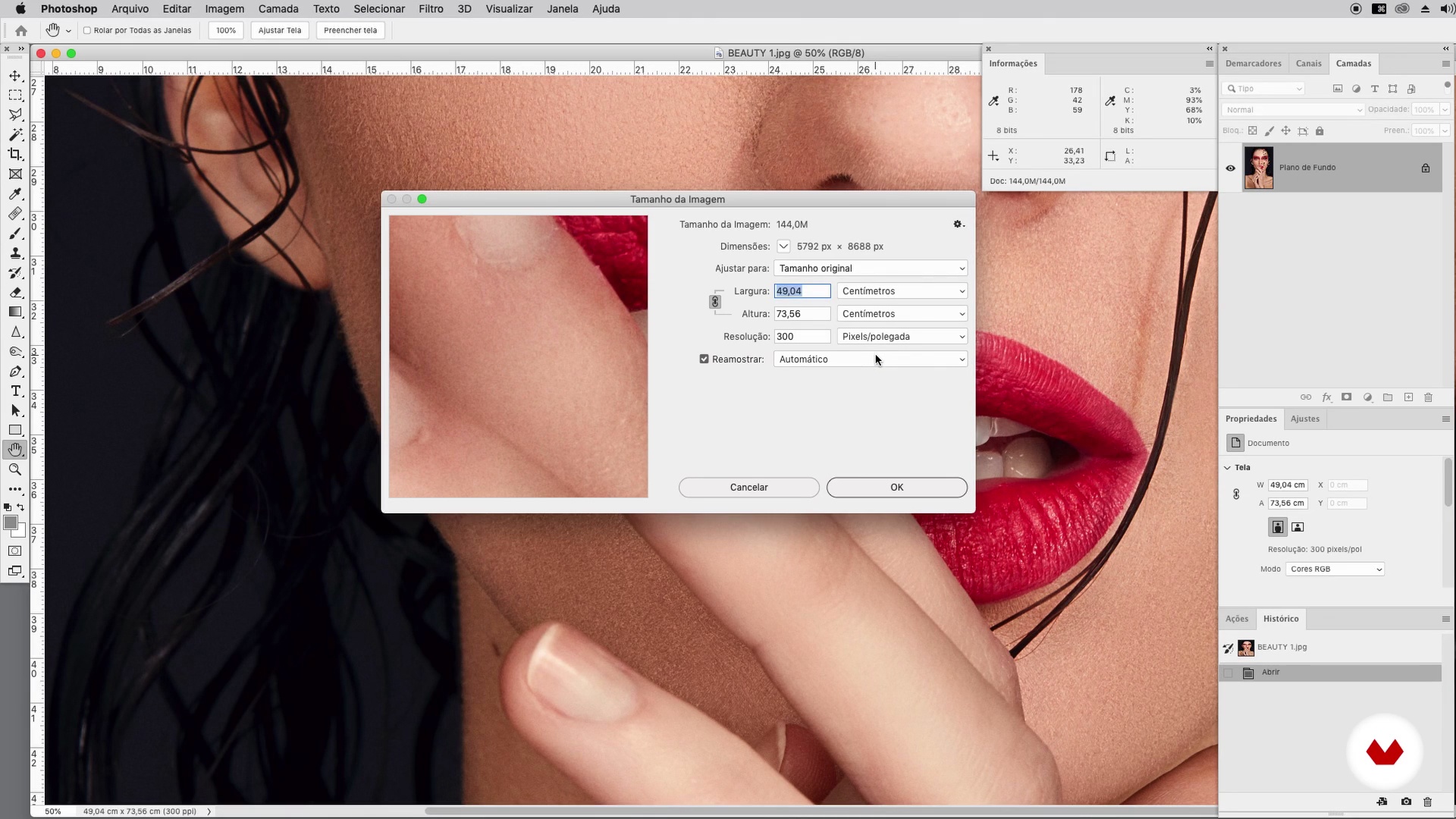Viewport: 1456px width, 819px height.
Task: Select the Clone Stamp tool
Action: [x=15, y=253]
